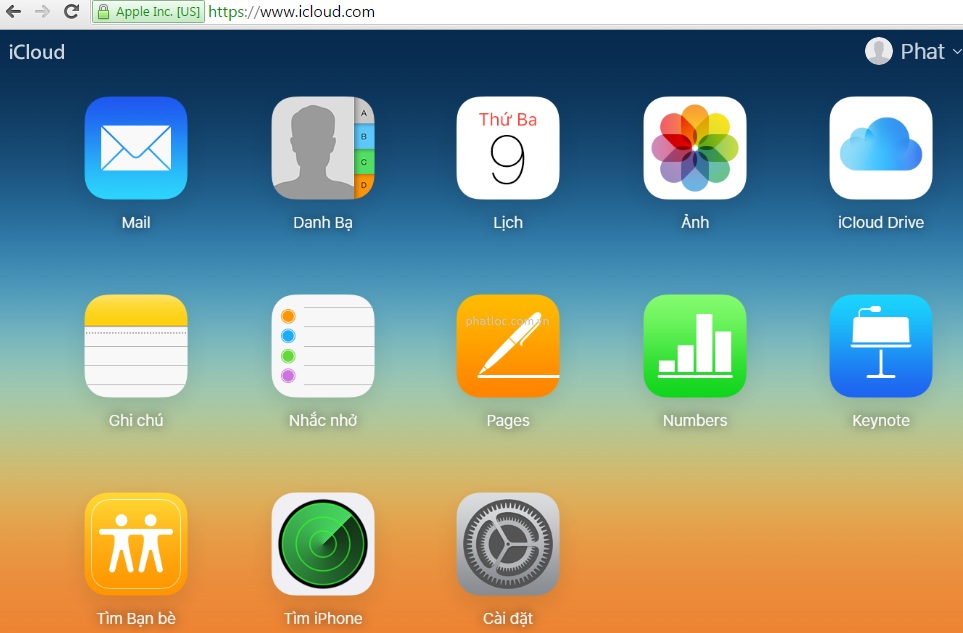The image size is (963, 633).
Task: Open the Tìm Bạn bè icon
Action: pyautogui.click(x=136, y=544)
